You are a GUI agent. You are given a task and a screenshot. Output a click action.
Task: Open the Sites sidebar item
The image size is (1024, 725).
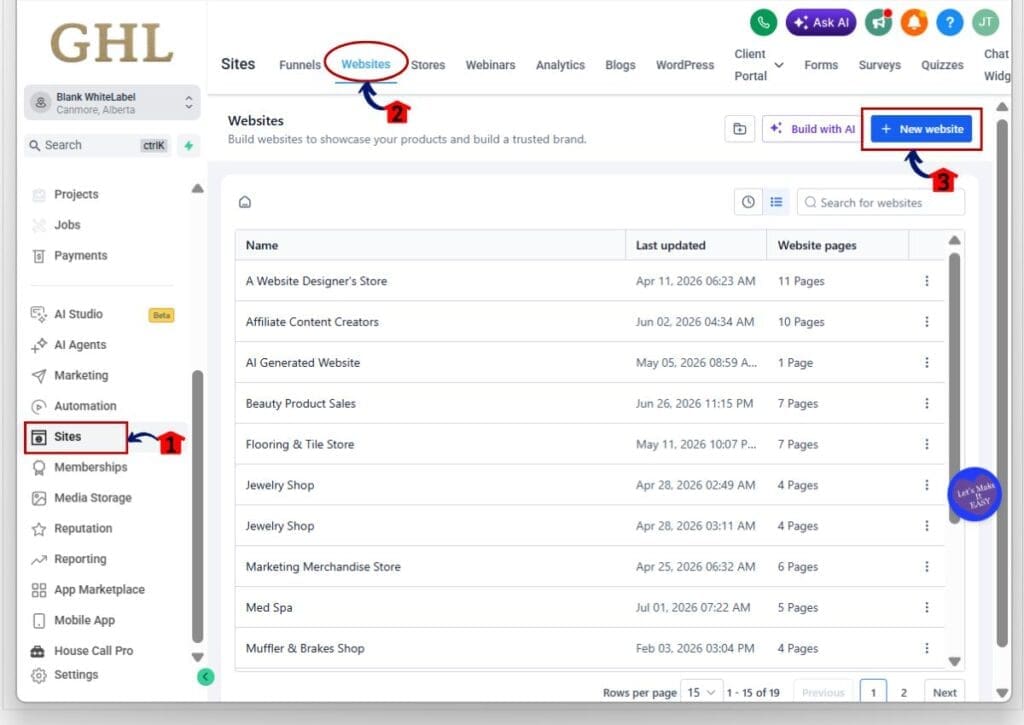click(x=76, y=437)
